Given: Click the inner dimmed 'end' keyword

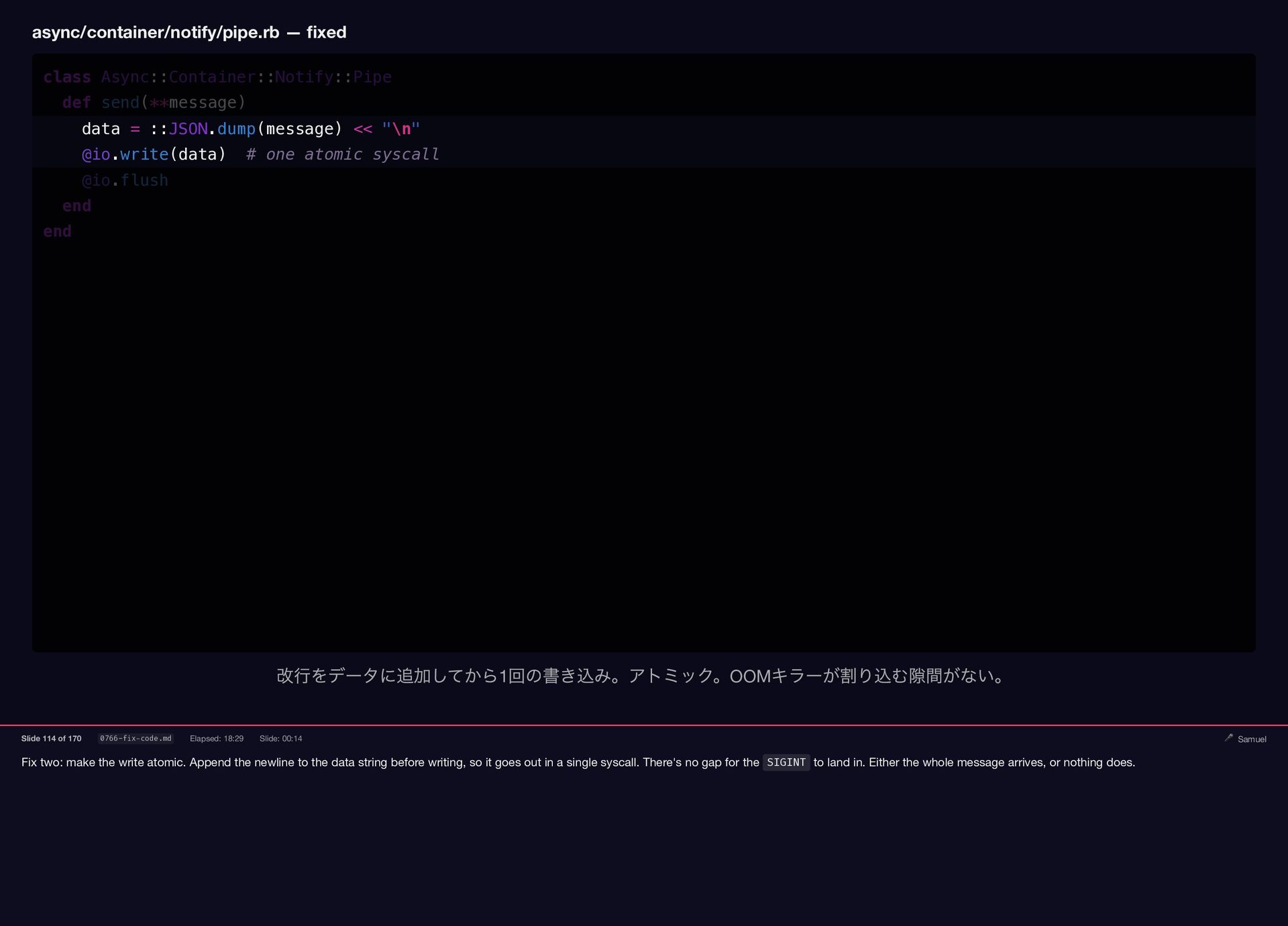Looking at the screenshot, I should [76, 206].
